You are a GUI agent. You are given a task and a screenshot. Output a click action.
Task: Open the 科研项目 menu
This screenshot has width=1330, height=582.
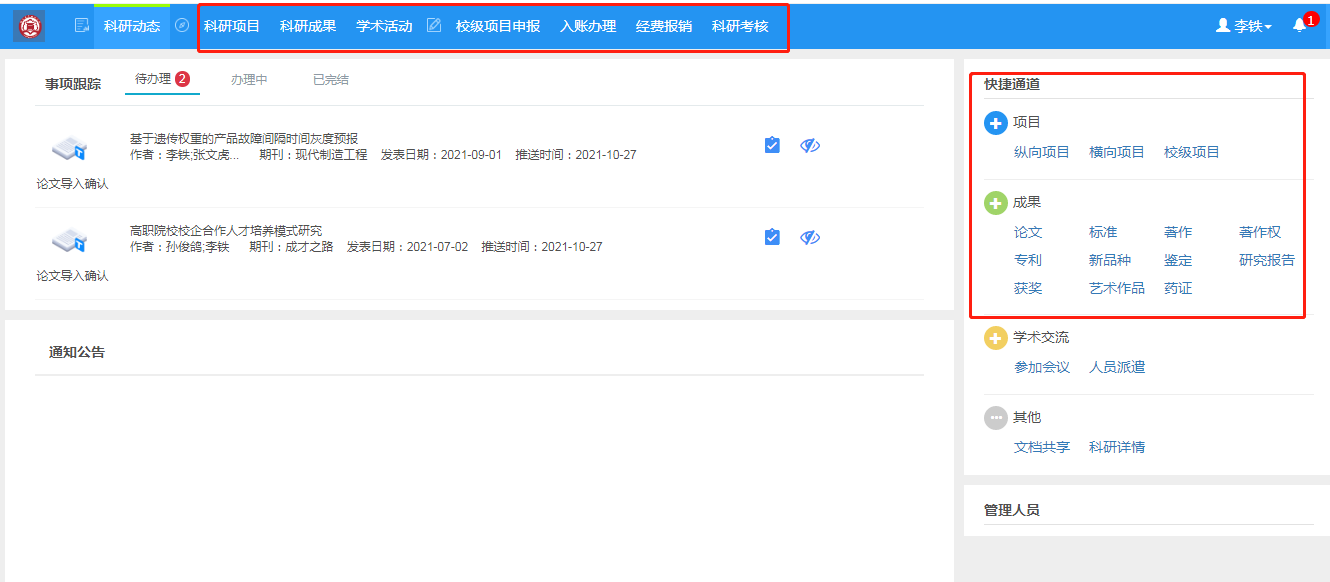tap(232, 26)
